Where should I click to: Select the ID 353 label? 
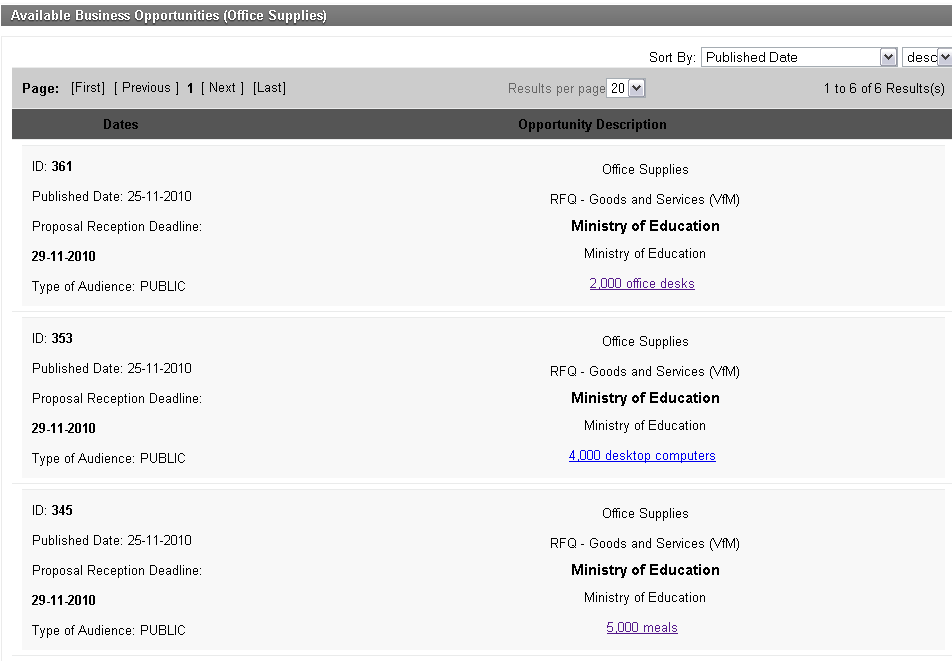[52, 338]
